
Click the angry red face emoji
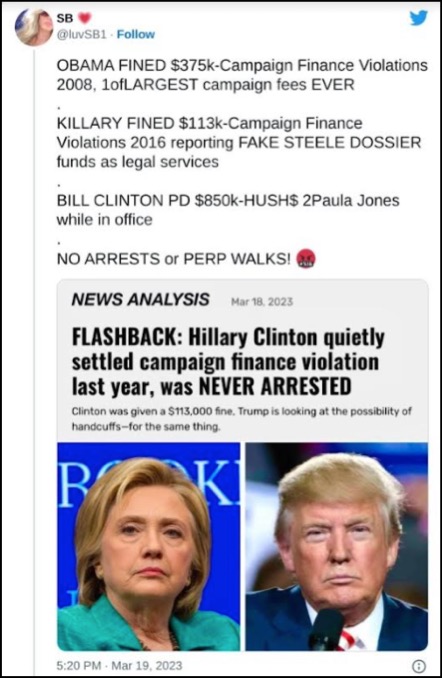click(306, 259)
